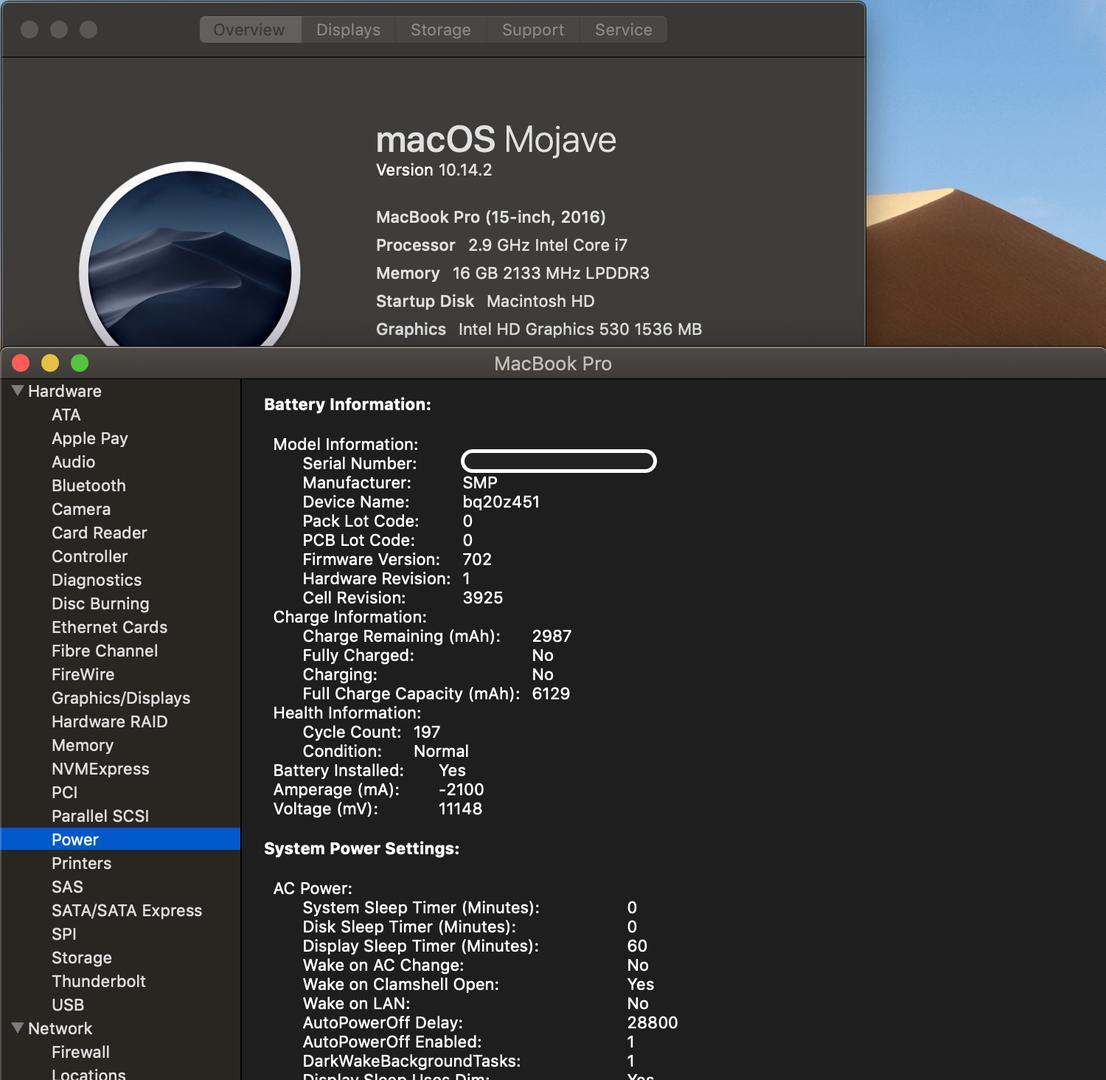1106x1080 pixels.
Task: Click the macOS Mojave logo image
Action: (190, 255)
